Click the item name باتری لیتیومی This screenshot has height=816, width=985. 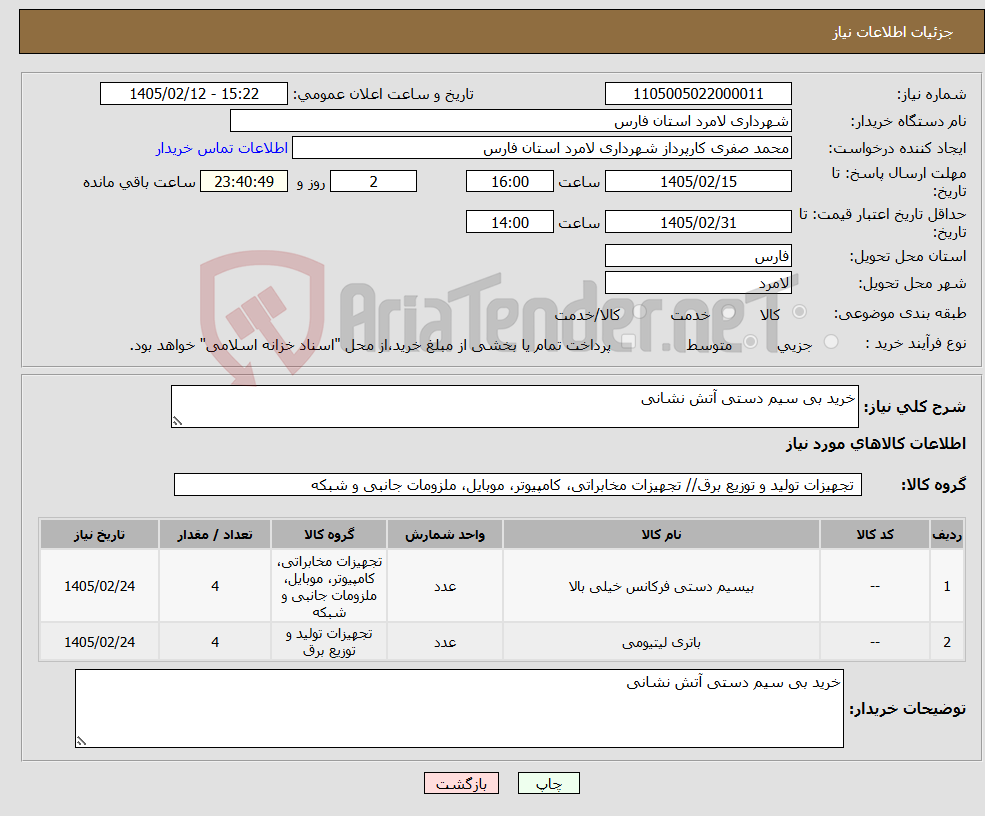(x=661, y=642)
